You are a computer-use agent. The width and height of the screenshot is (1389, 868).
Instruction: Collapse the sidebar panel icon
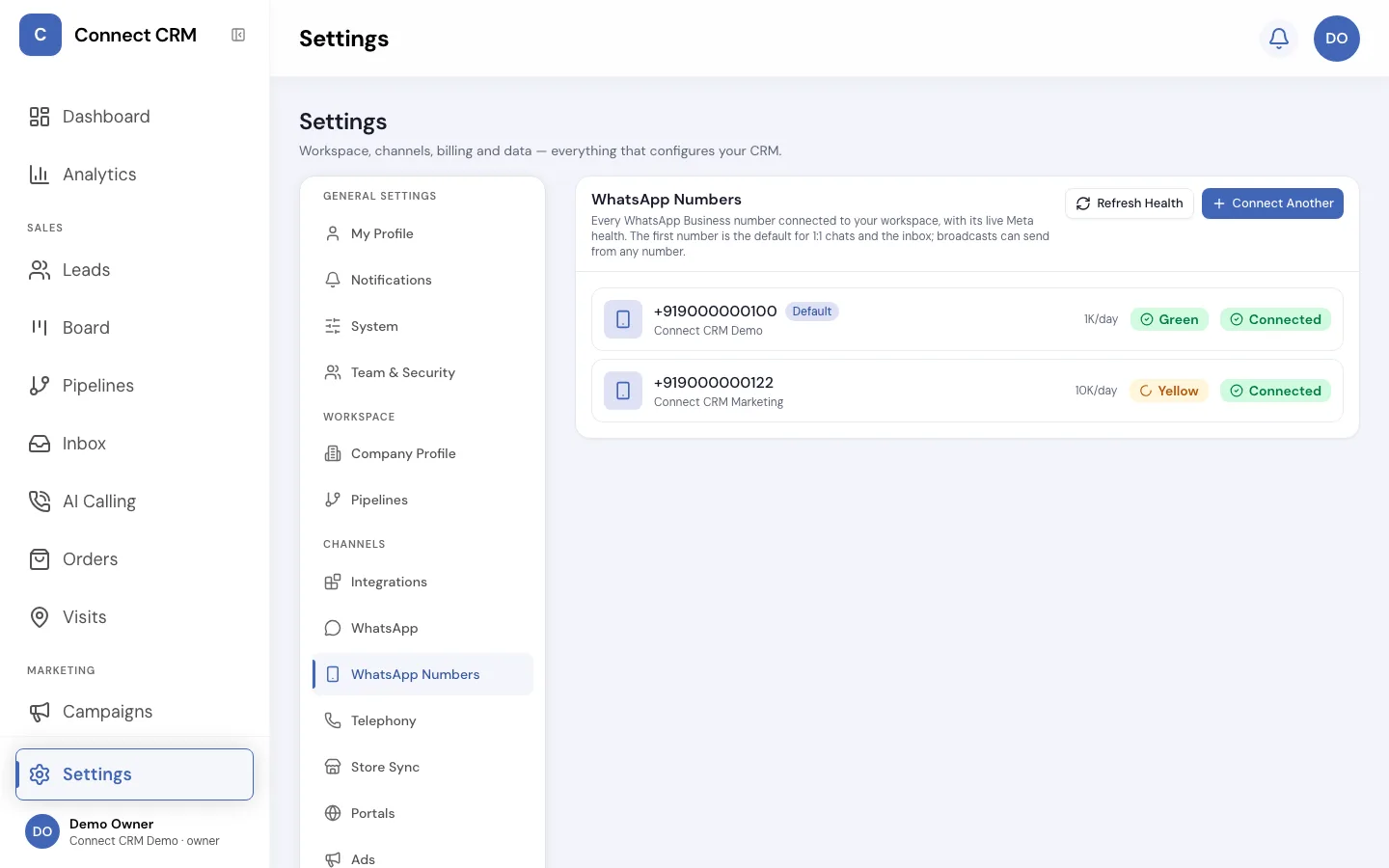point(238,35)
